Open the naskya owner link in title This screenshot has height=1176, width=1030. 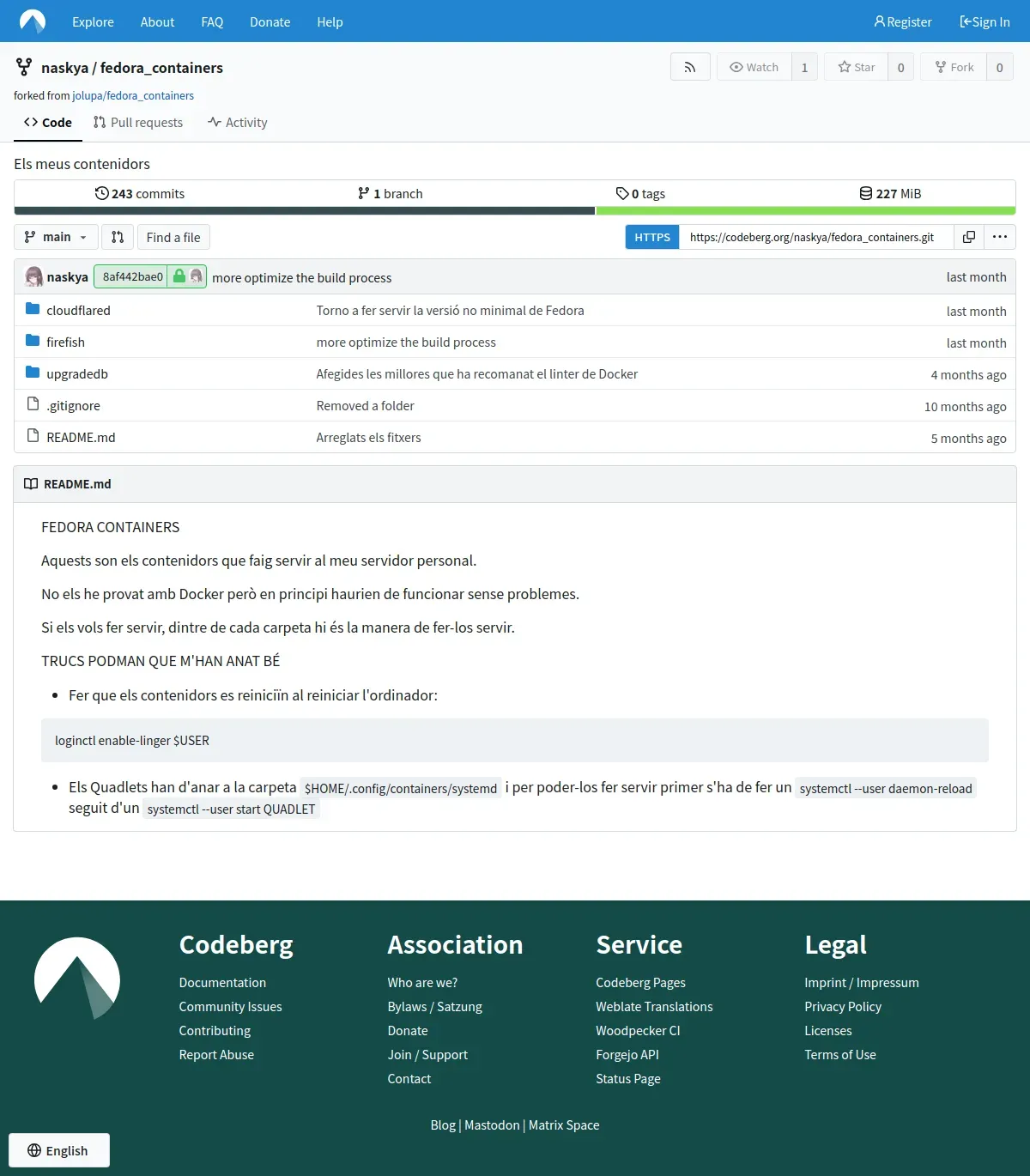coord(64,68)
